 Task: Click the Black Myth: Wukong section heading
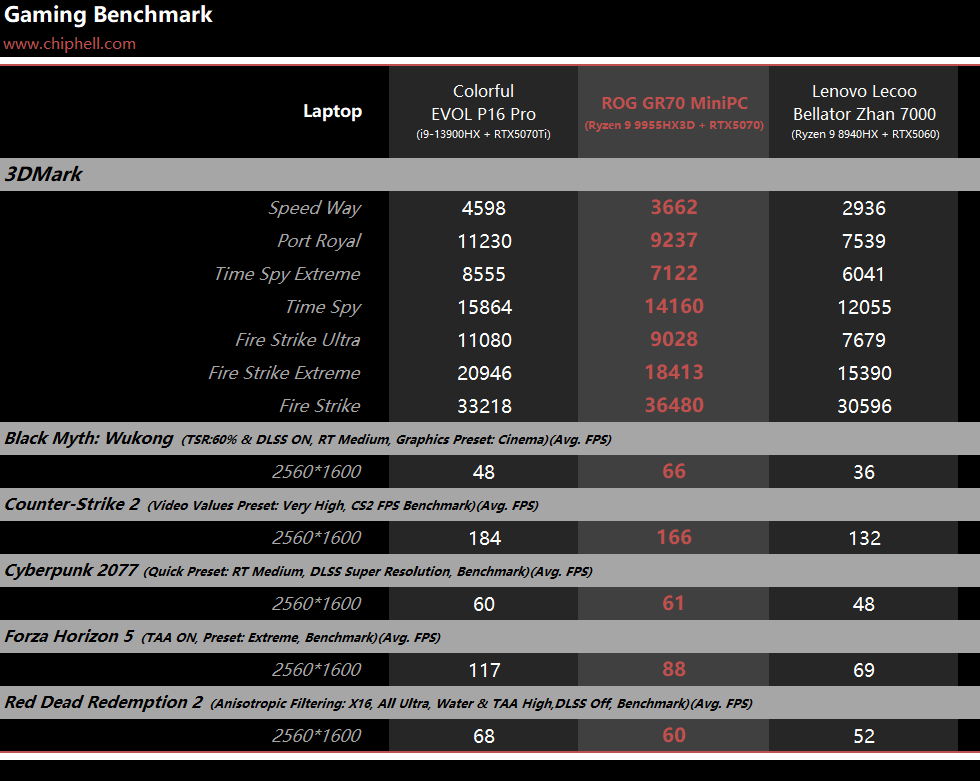[x=89, y=439]
